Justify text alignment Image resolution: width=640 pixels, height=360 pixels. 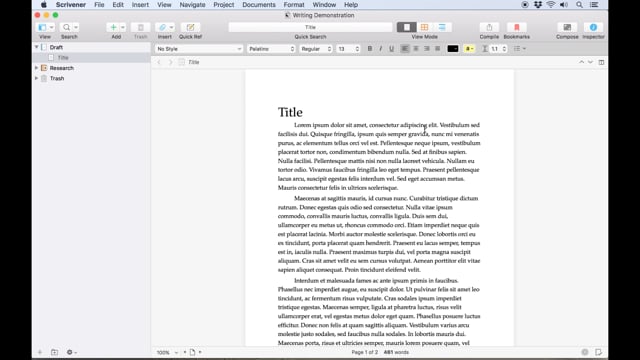pyautogui.click(x=438, y=49)
